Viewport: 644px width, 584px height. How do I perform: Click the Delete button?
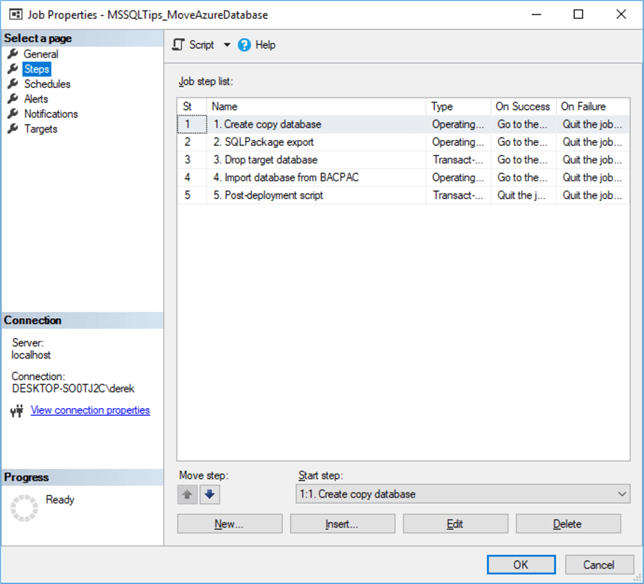[x=568, y=524]
